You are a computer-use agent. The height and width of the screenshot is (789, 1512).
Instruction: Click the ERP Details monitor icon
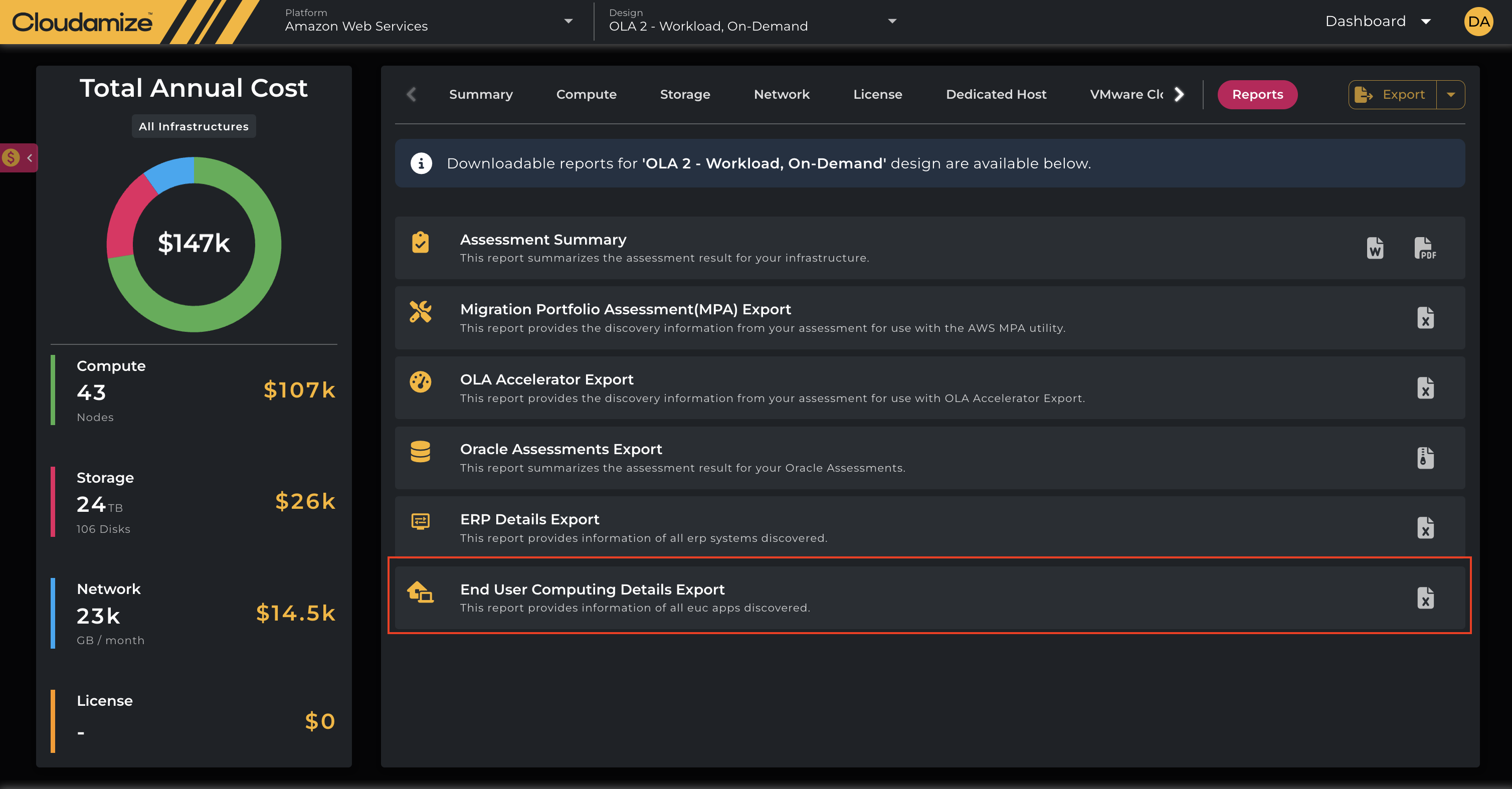pyautogui.click(x=420, y=521)
